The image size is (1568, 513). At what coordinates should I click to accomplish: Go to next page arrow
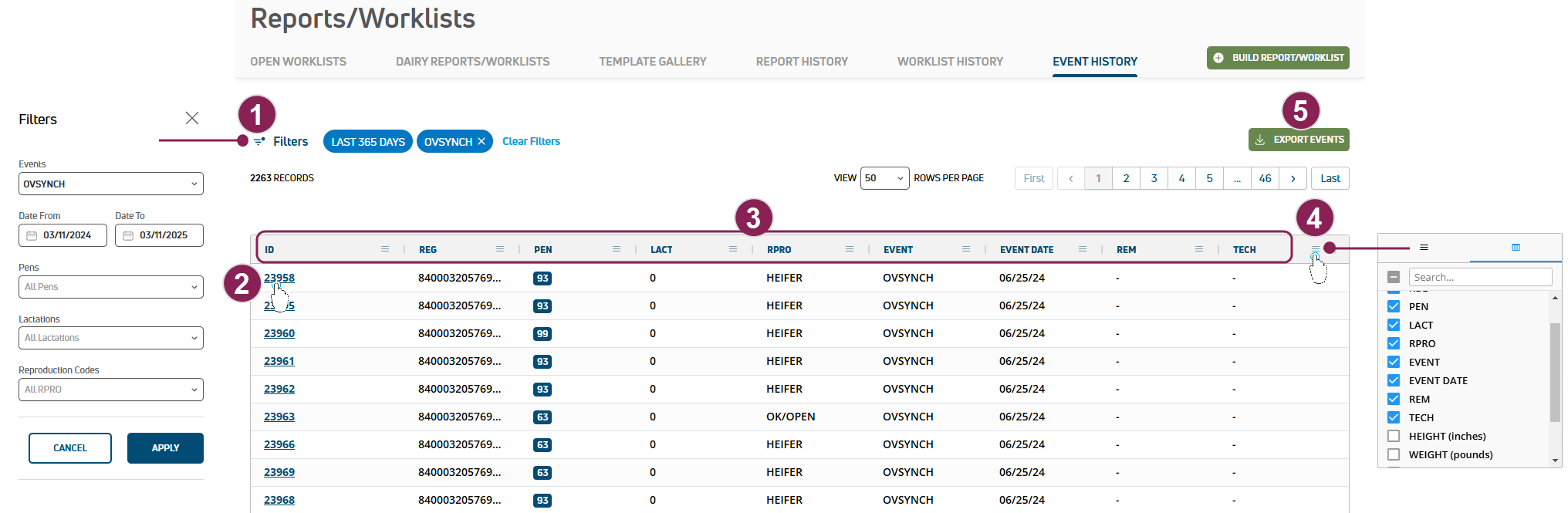coord(1293,178)
